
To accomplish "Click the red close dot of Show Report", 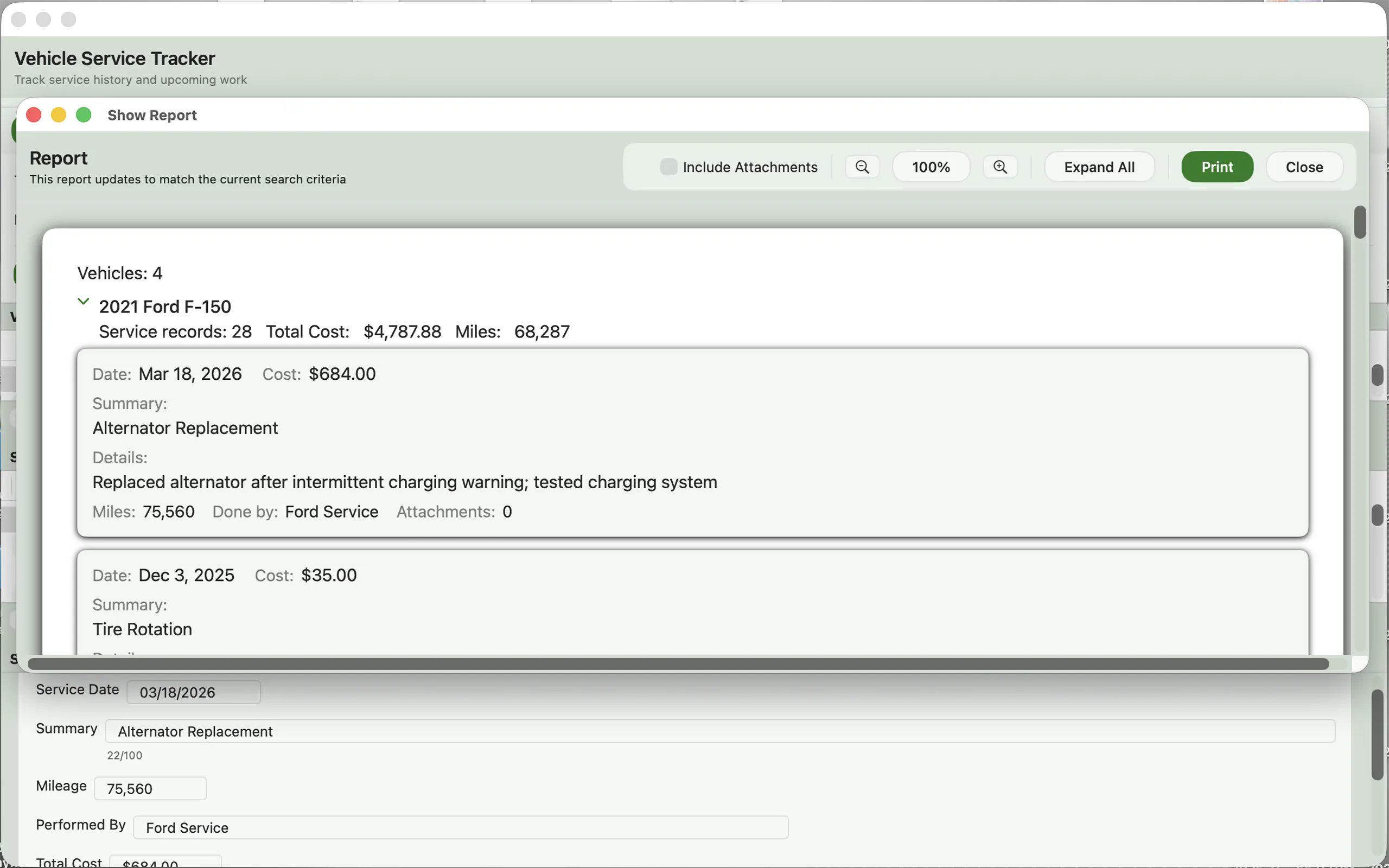I will click(34, 115).
